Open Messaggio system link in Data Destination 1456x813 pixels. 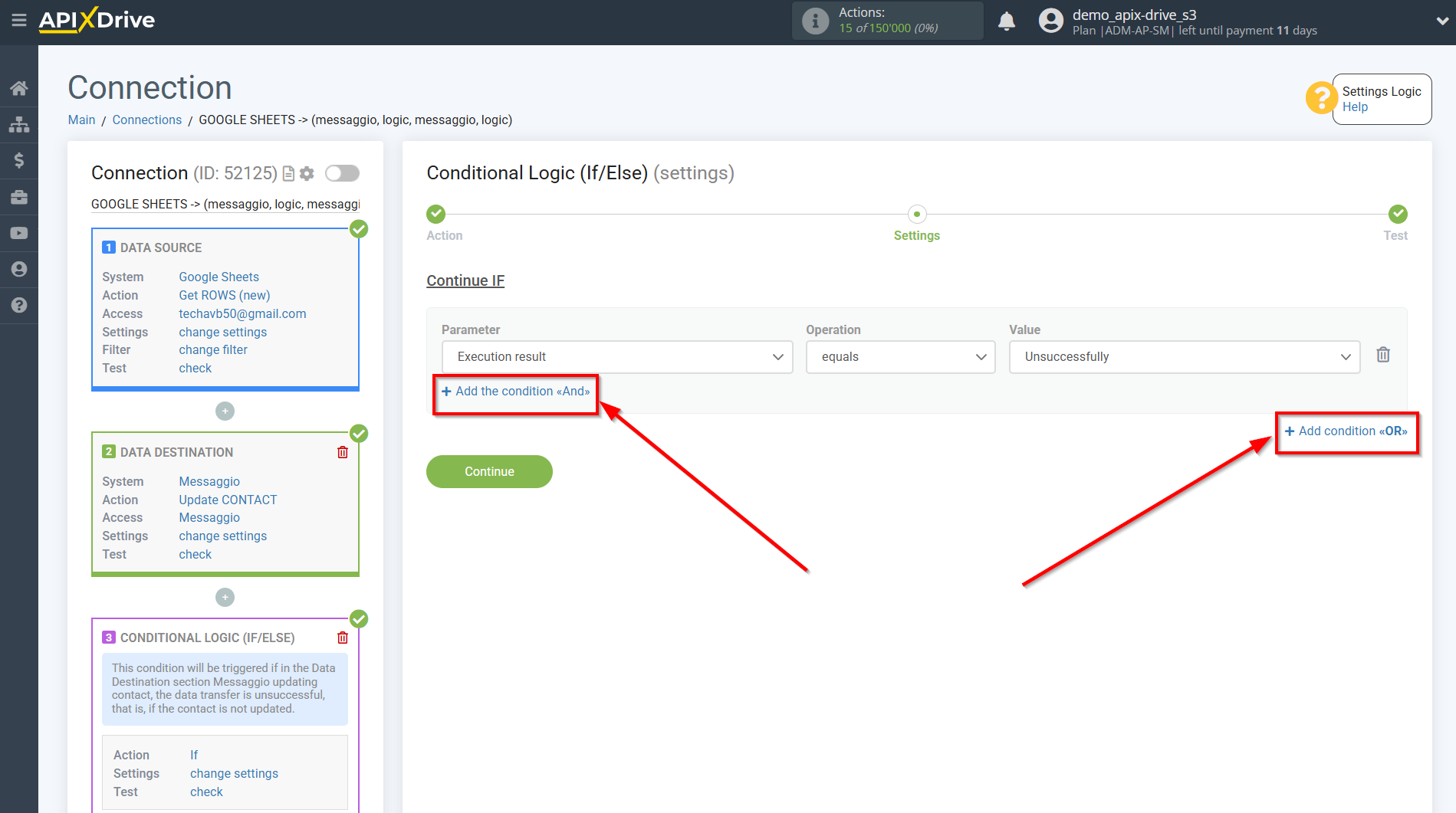pos(209,481)
